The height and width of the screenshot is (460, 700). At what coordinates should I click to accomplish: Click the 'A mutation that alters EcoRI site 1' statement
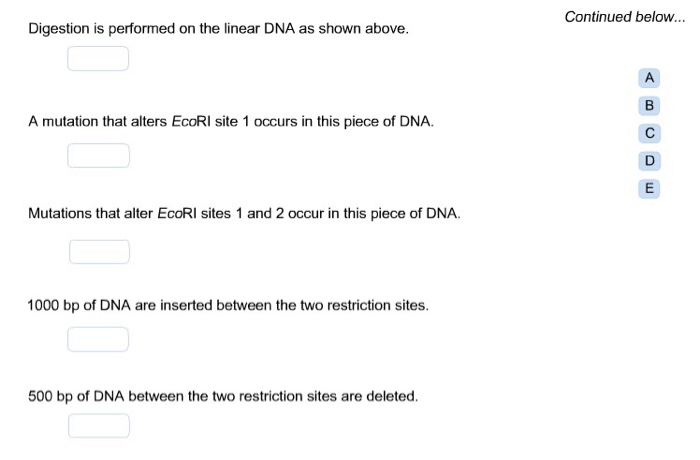coord(231,121)
